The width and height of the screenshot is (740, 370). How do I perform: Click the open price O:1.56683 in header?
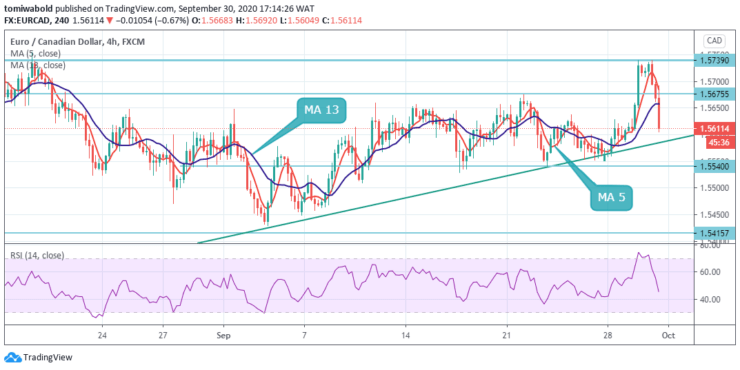coord(212,20)
